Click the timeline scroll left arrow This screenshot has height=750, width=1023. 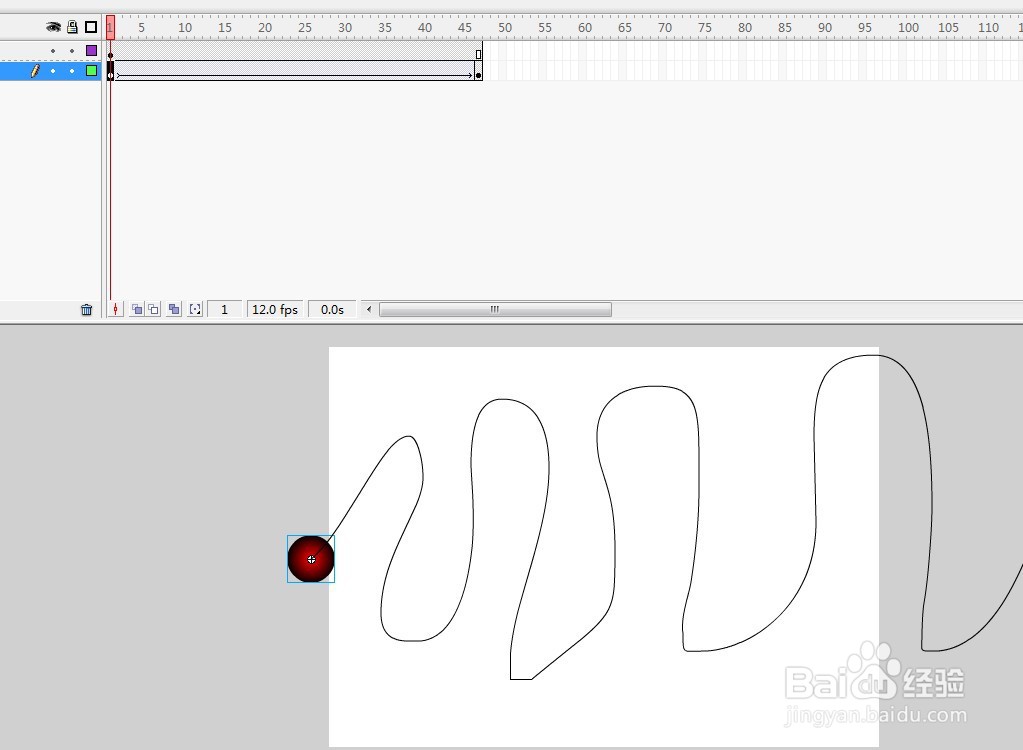(x=369, y=309)
